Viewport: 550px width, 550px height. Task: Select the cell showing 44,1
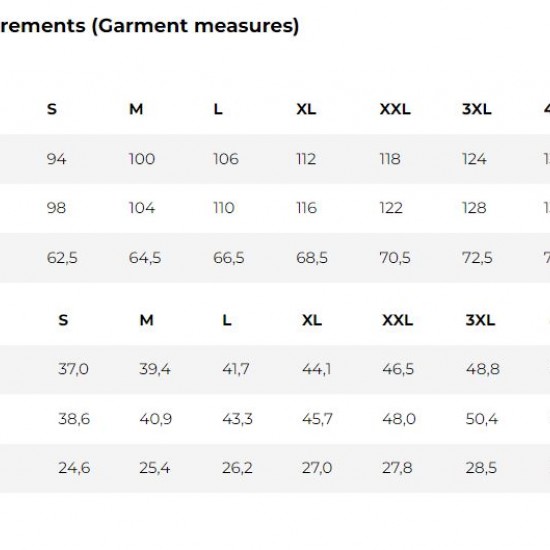pyautogui.click(x=316, y=369)
